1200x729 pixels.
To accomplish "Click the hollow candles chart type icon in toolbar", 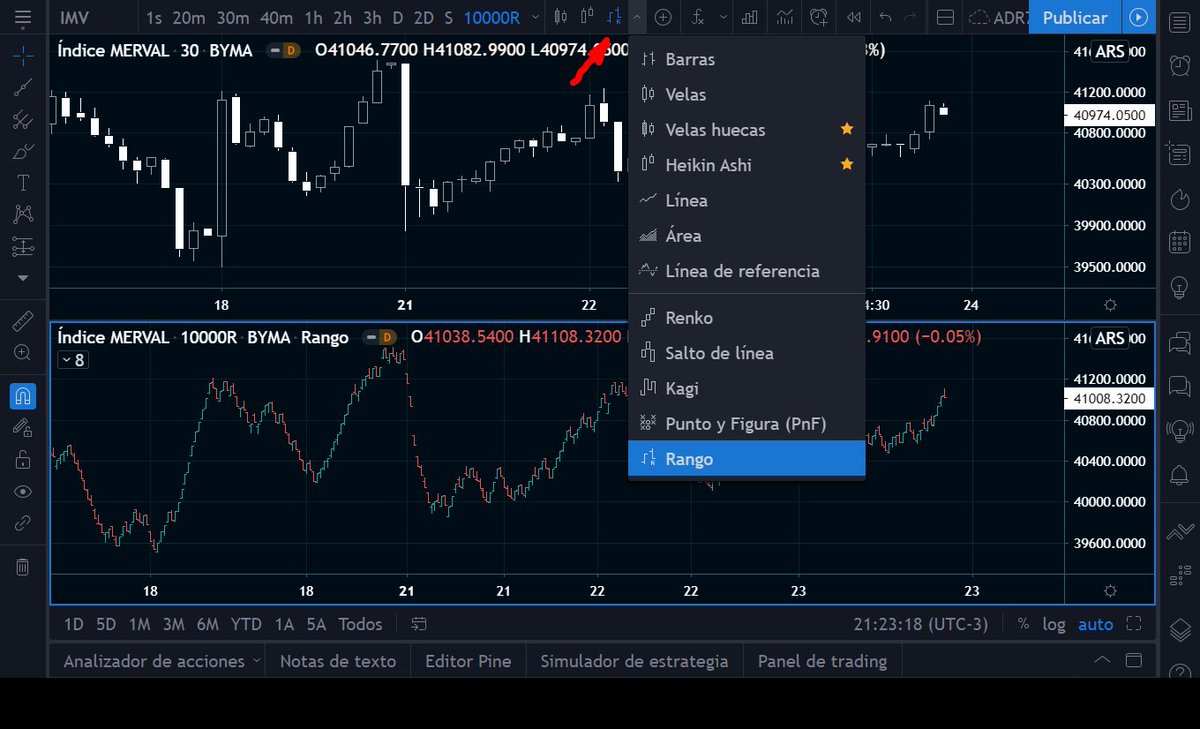I will (587, 17).
